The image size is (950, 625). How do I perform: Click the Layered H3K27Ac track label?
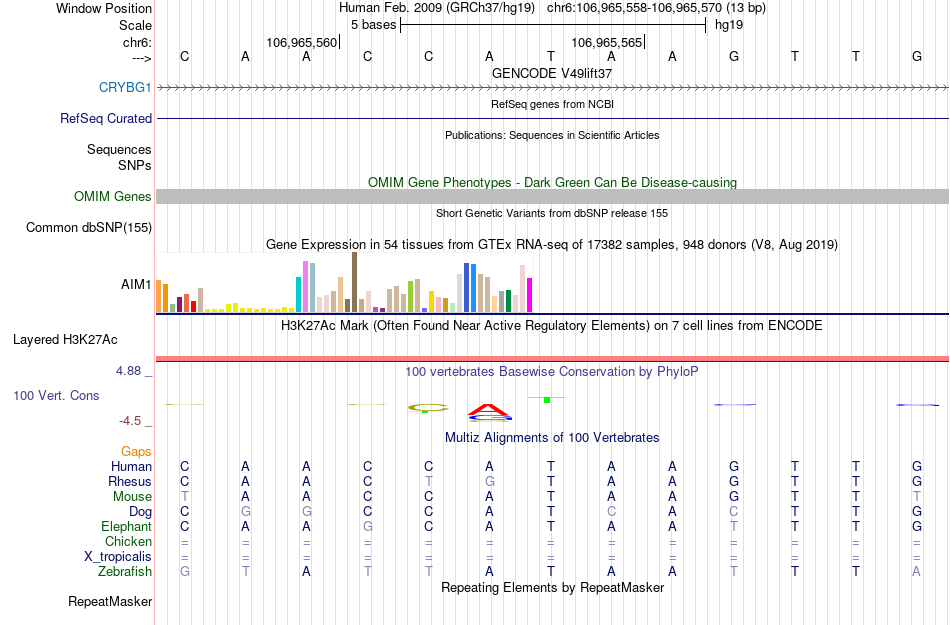tap(65, 339)
